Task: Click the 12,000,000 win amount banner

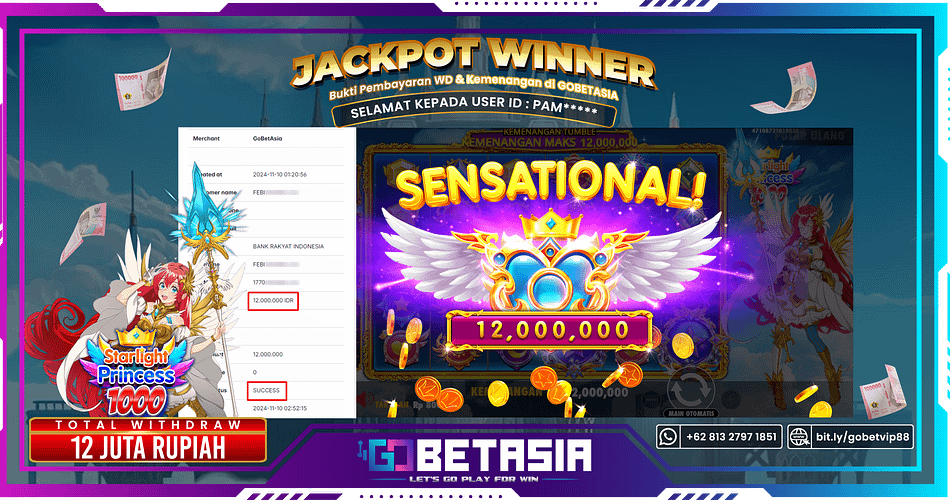Action: pos(550,330)
